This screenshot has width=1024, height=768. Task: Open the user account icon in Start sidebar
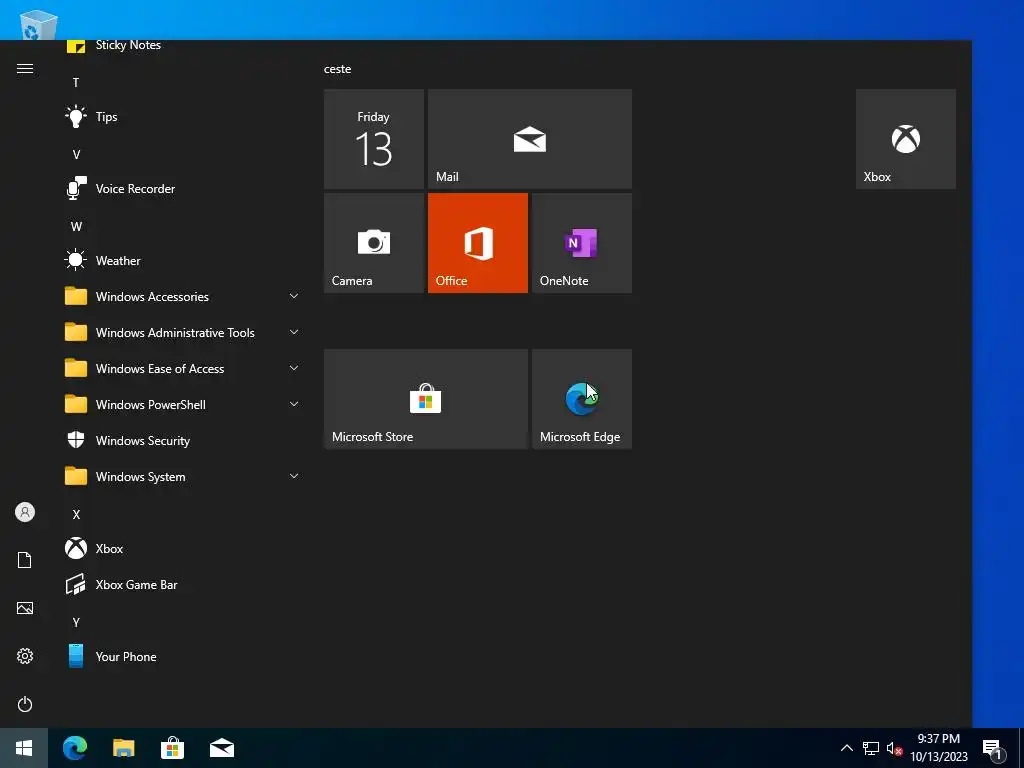pyautogui.click(x=25, y=512)
